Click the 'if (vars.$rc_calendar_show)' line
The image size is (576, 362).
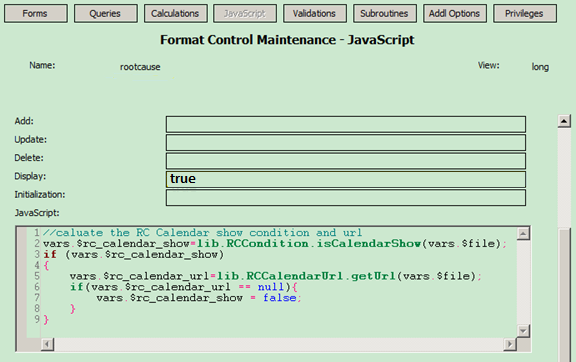[134, 255]
